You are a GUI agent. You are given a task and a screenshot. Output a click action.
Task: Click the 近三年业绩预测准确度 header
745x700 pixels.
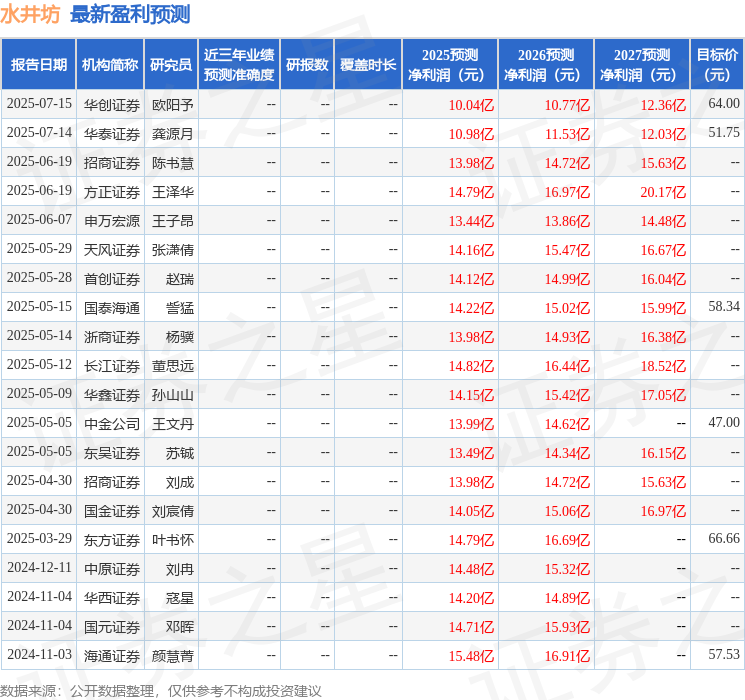pos(239,65)
